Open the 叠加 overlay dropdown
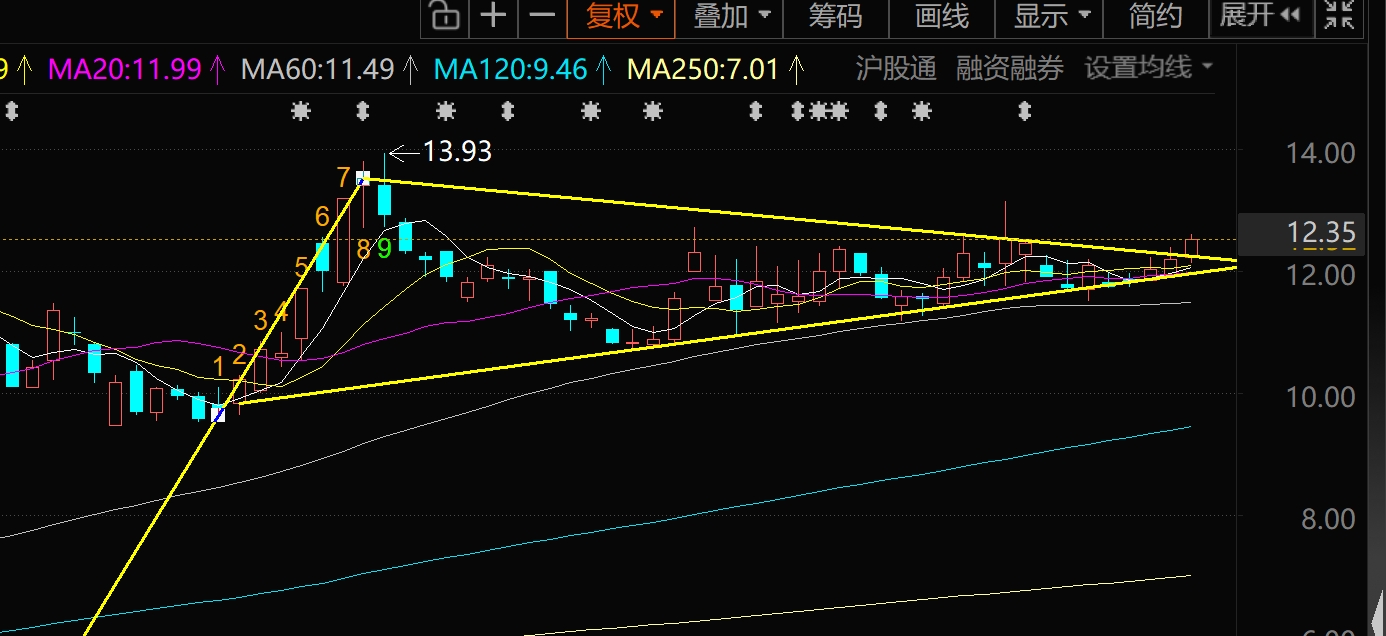This screenshot has height=636, width=1386. (x=731, y=16)
